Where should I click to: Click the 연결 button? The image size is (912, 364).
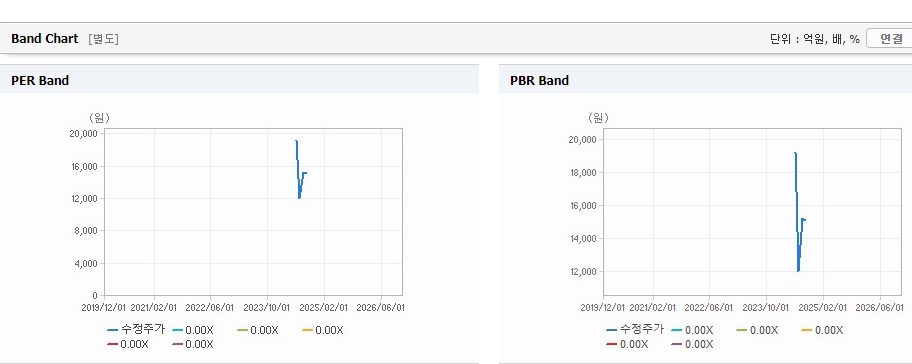pos(890,38)
